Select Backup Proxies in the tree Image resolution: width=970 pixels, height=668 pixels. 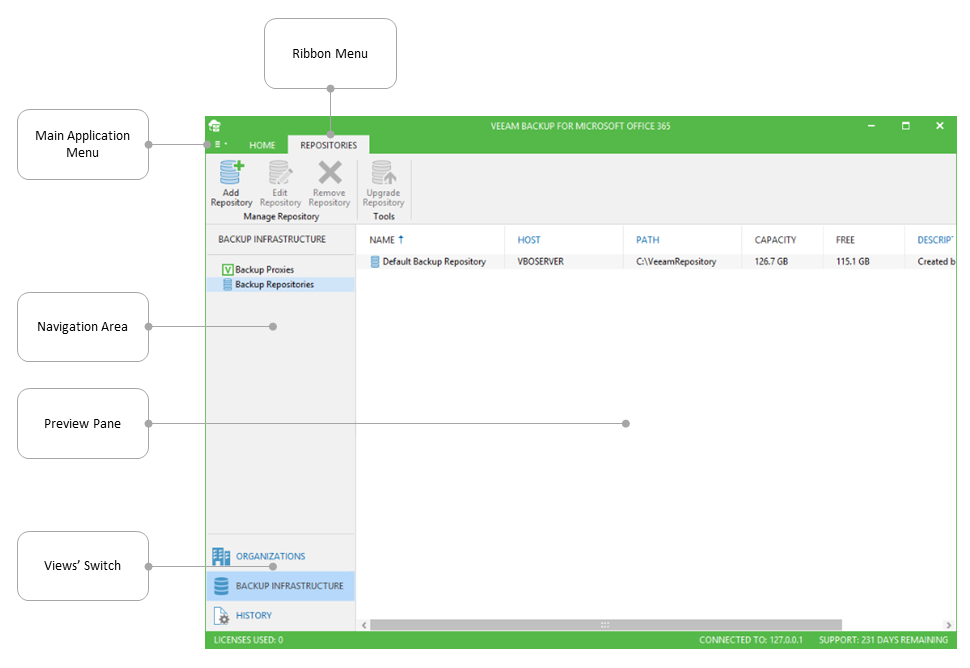click(x=264, y=270)
